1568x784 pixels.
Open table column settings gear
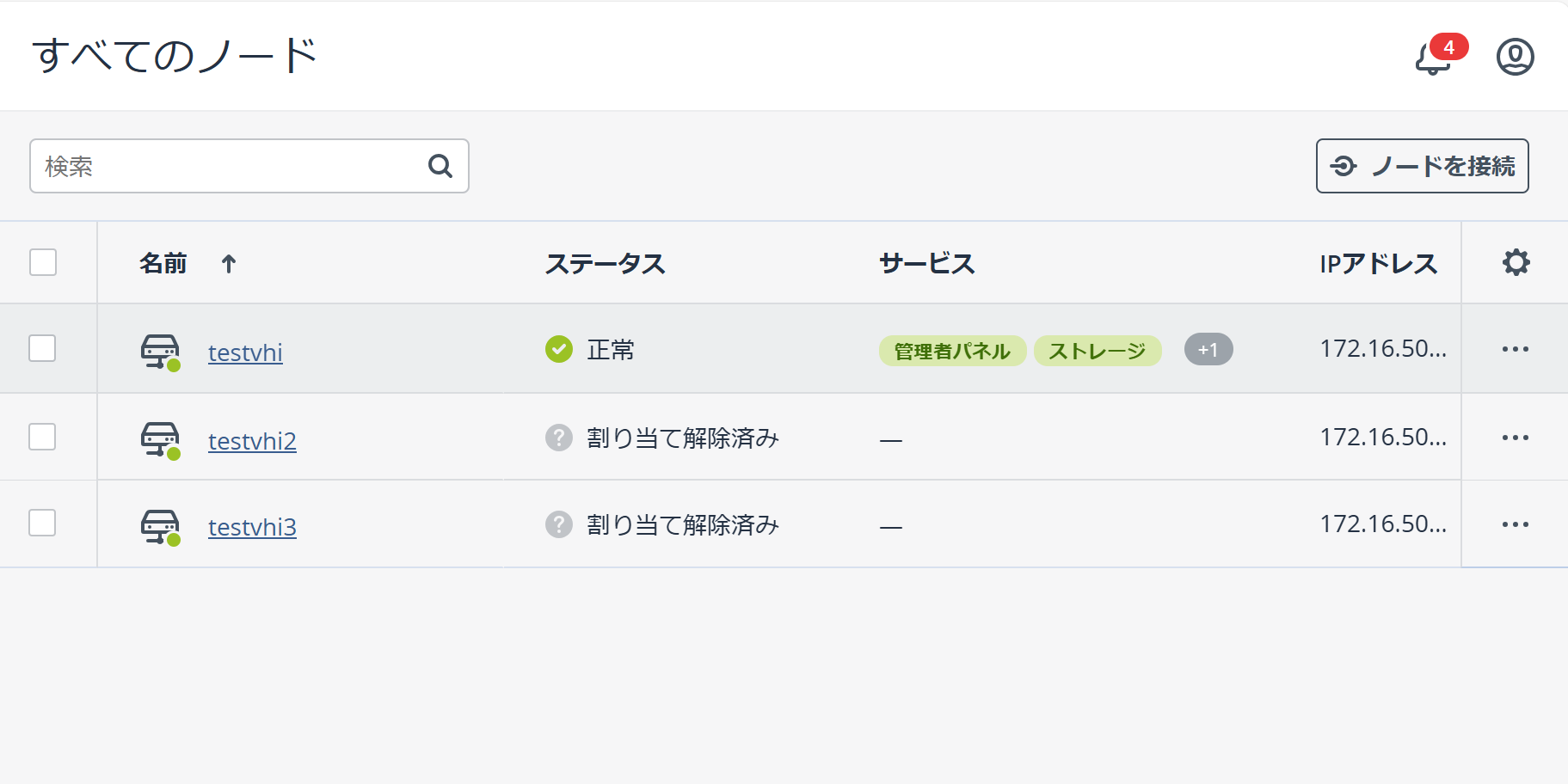(x=1516, y=262)
